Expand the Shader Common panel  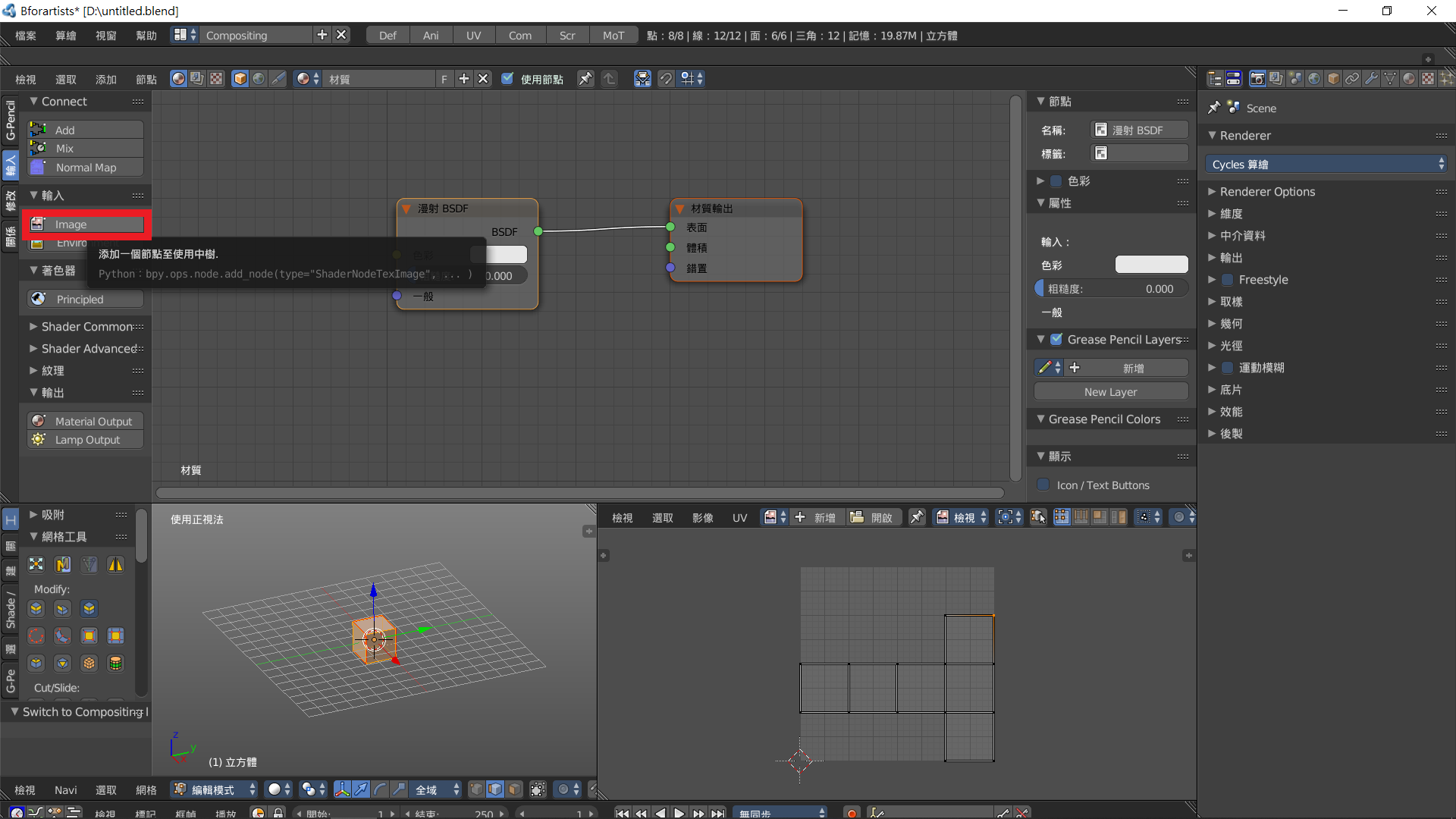[x=86, y=327]
